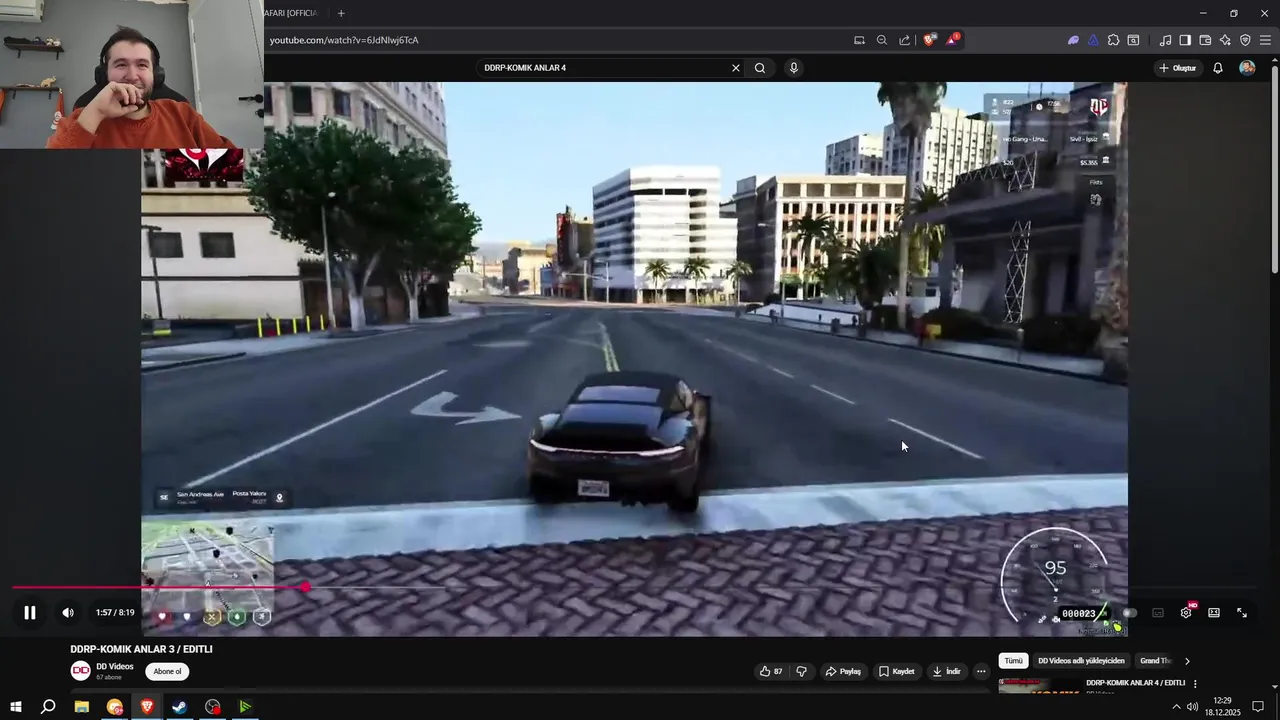This screenshot has height=720, width=1280.
Task: Show more filter chips with right arrow
Action: (x=1187, y=661)
